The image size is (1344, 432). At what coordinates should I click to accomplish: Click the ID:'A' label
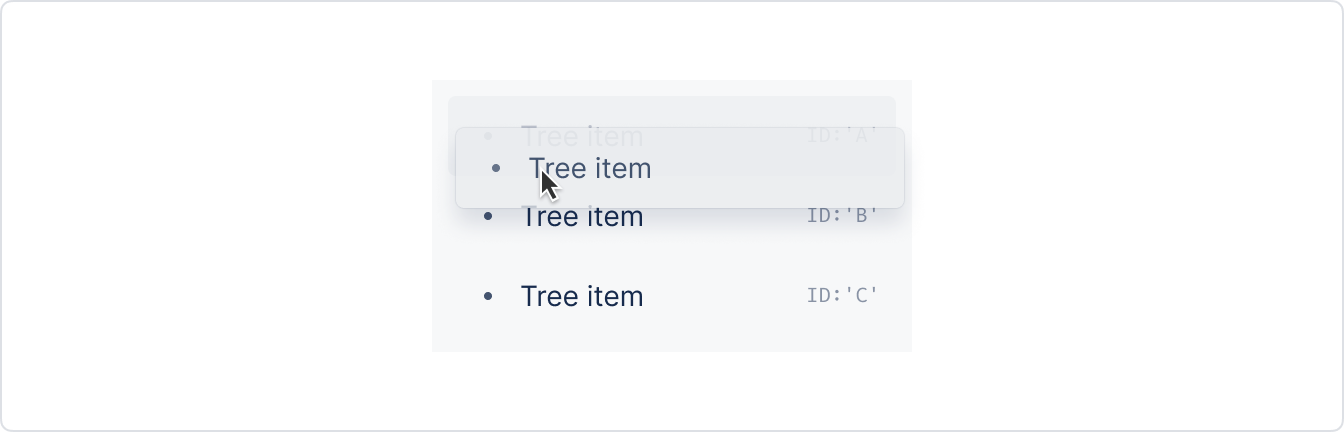(842, 135)
